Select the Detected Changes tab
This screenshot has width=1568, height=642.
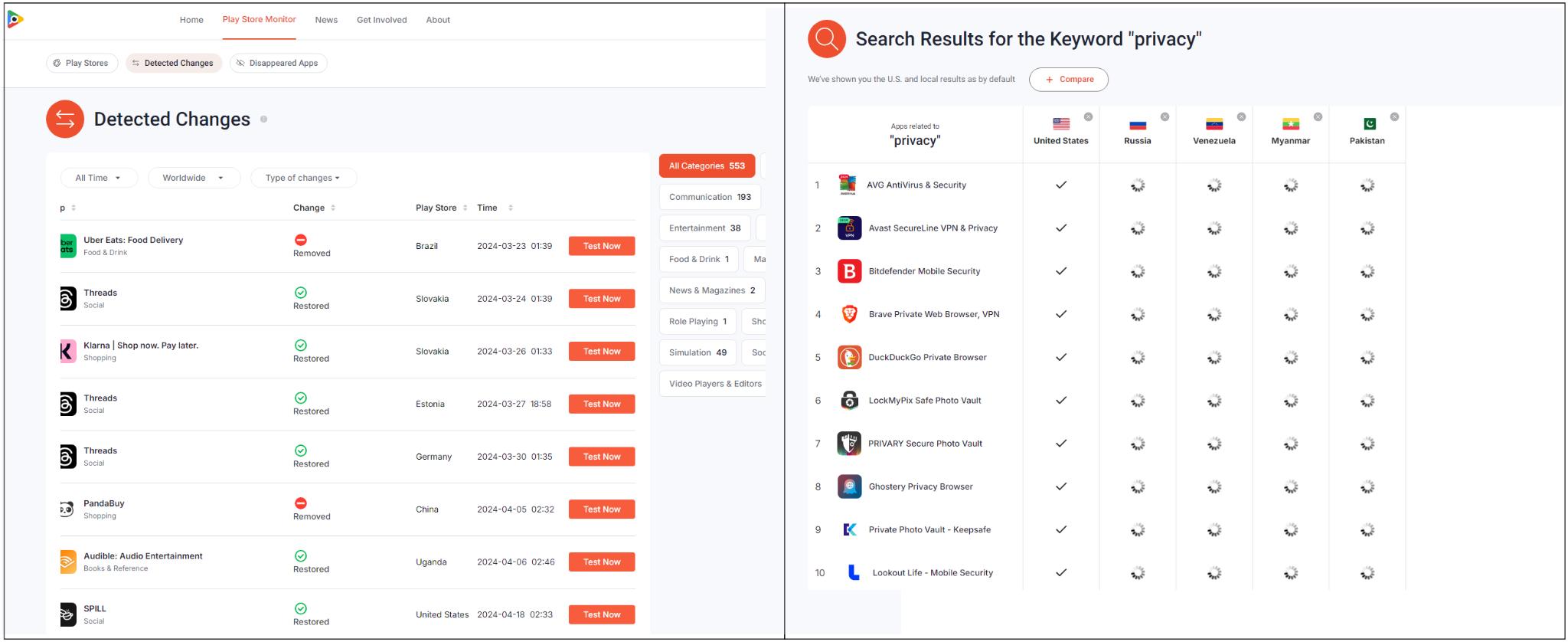(174, 63)
